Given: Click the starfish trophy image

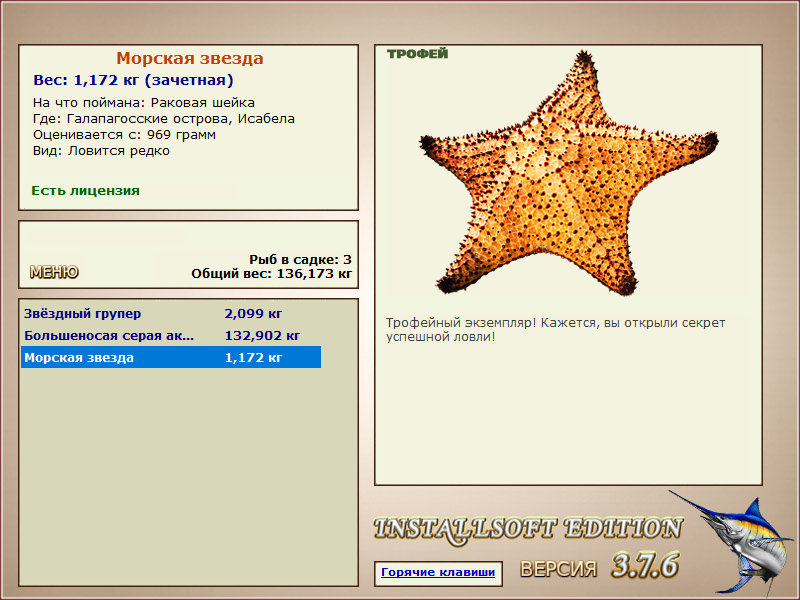Looking at the screenshot, I should tap(568, 173).
